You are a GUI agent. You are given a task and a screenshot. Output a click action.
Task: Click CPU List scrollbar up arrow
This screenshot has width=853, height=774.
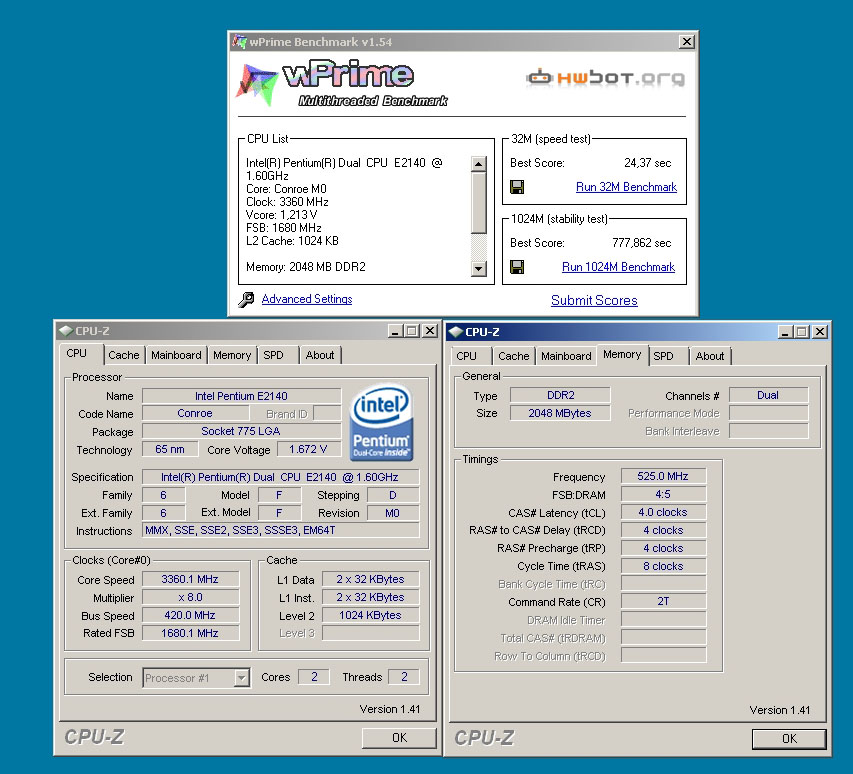(479, 164)
